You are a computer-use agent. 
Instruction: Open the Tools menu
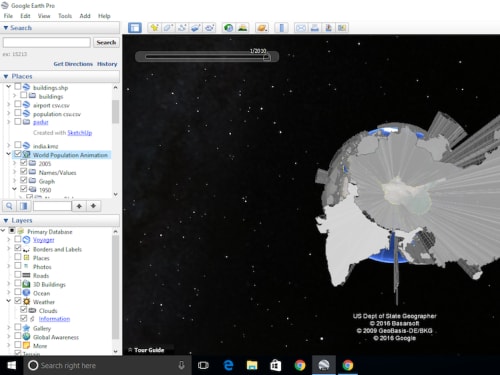pyautogui.click(x=65, y=16)
